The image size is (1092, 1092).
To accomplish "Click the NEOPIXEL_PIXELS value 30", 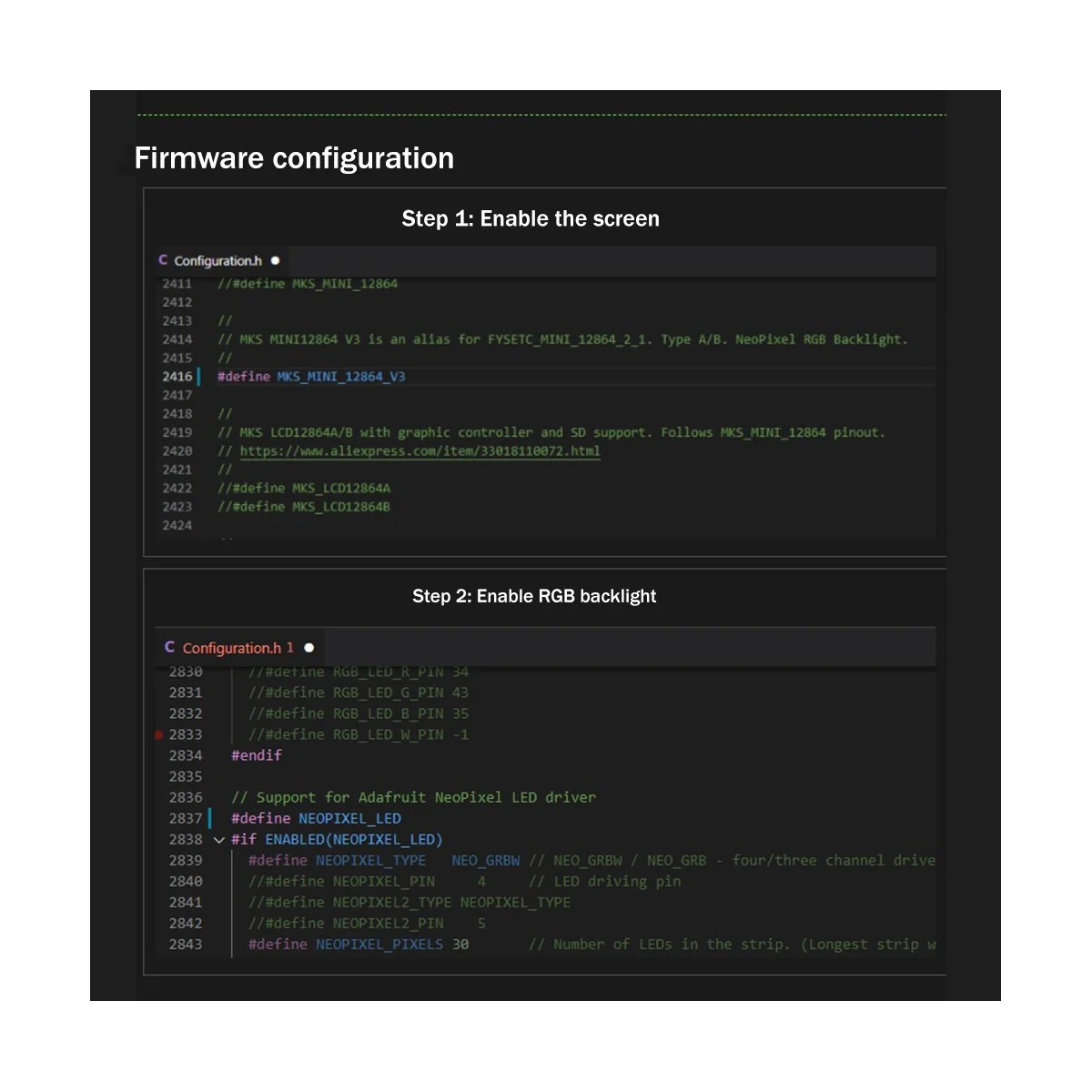I will [x=460, y=945].
